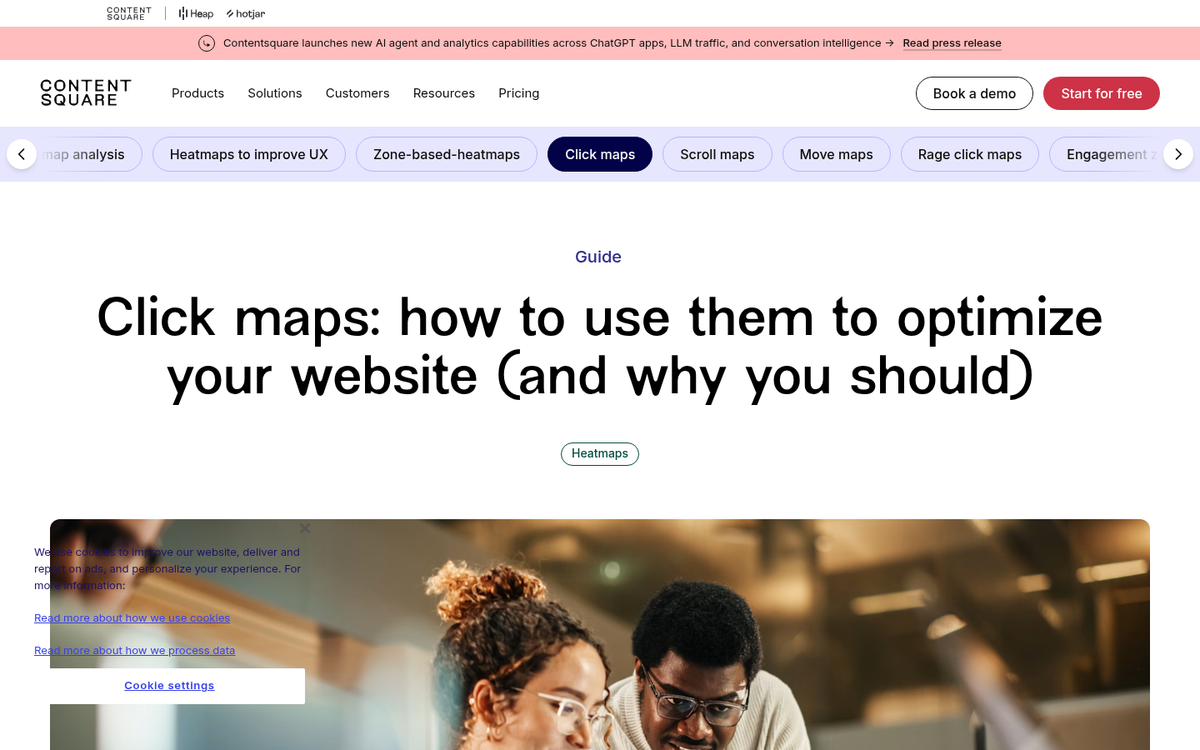
Task: Click the right arrow in the pill carousel
Action: click(x=1178, y=154)
